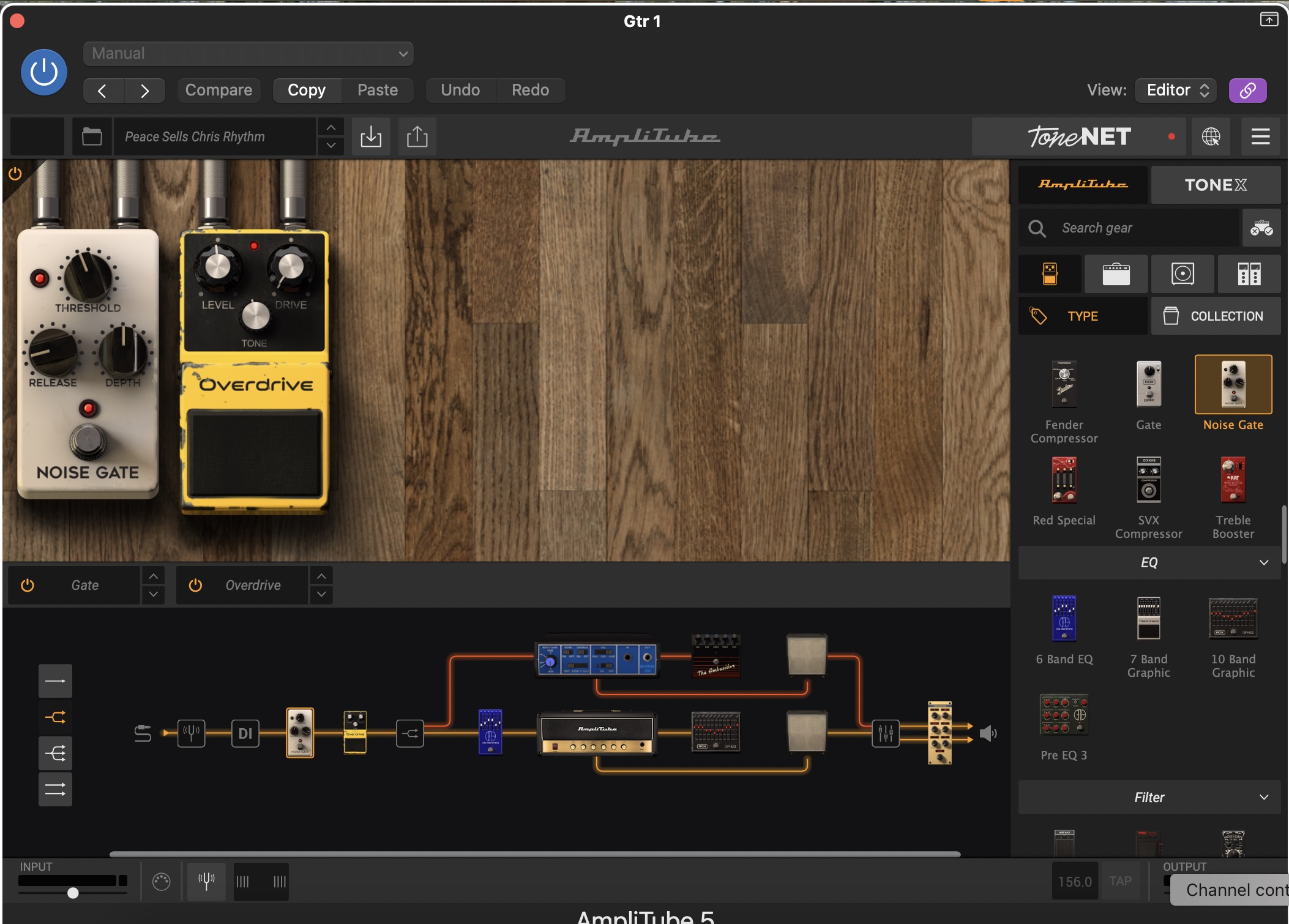Viewport: 1289px width, 924px height.
Task: Select the amplifier gear category
Action: click(1116, 274)
